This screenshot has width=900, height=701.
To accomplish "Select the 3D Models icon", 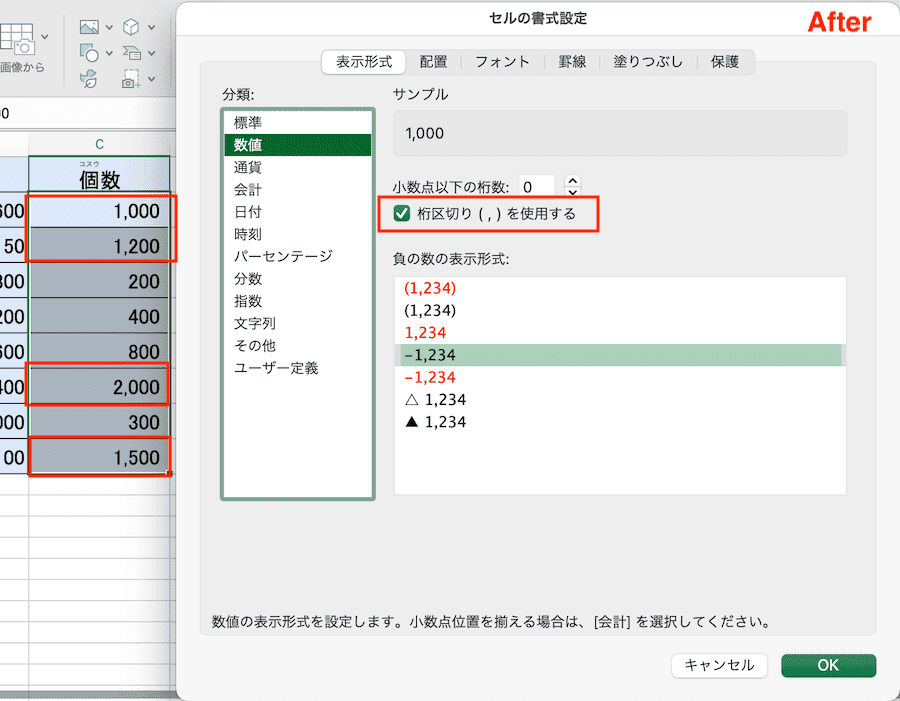I will coord(131,26).
